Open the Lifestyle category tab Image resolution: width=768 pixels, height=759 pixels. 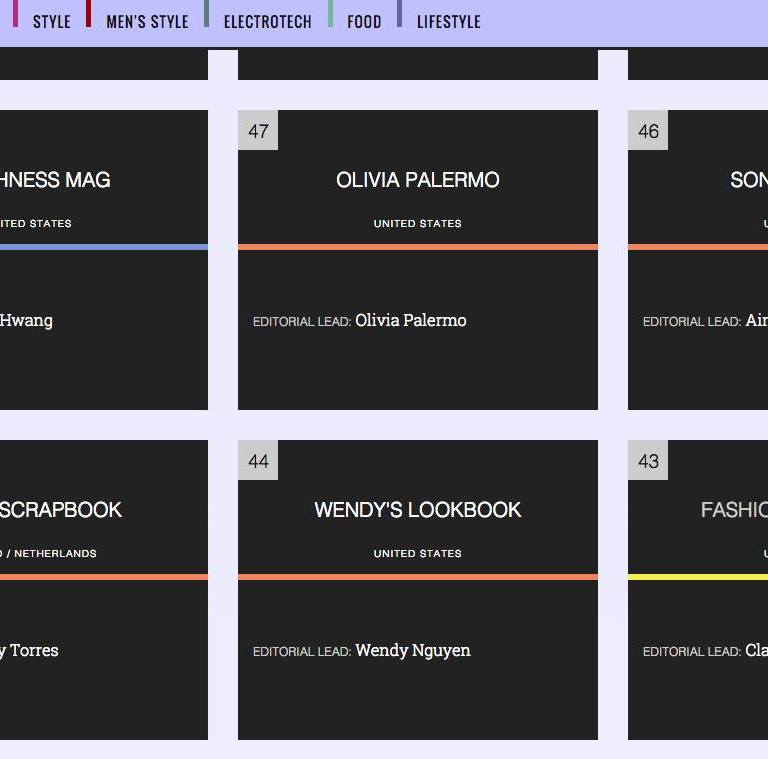[x=448, y=21]
